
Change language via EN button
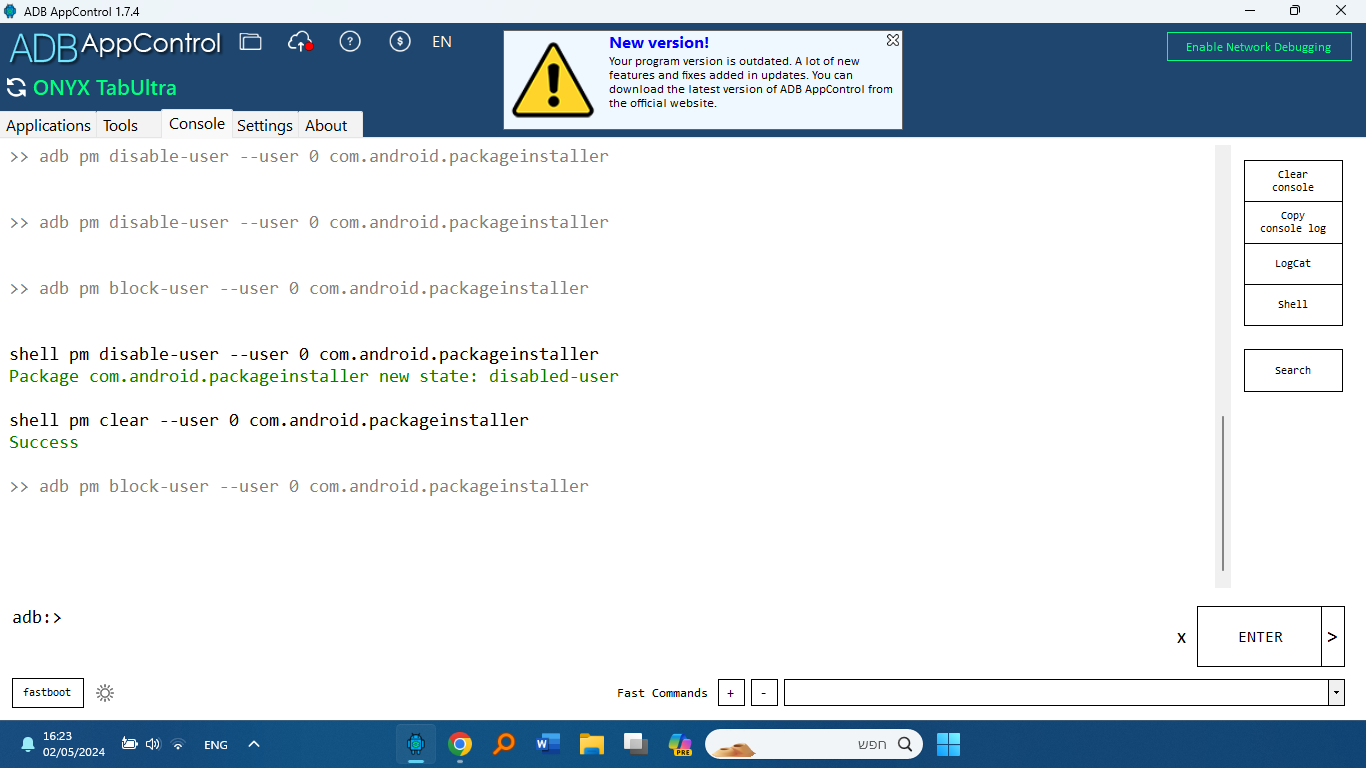[442, 42]
